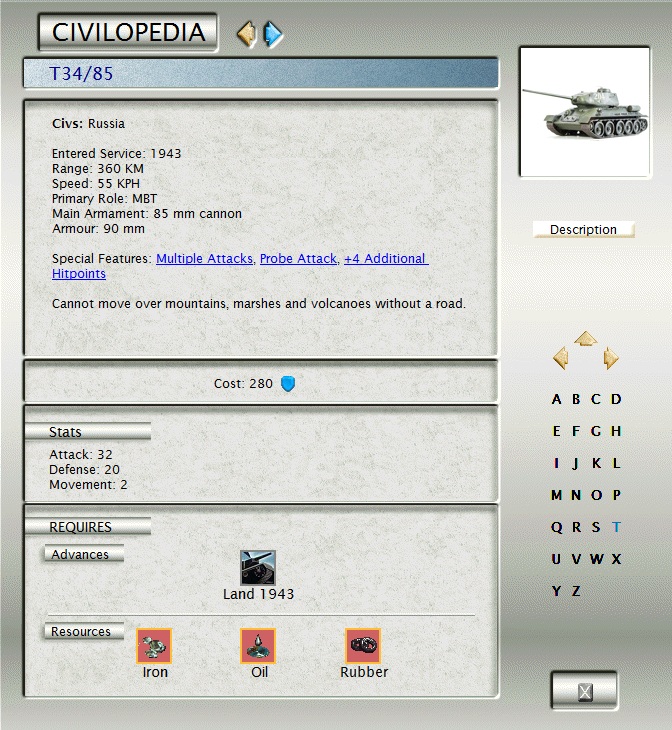Image resolution: width=672 pixels, height=730 pixels.
Task: Go to letter Y in the index
Action: click(557, 591)
